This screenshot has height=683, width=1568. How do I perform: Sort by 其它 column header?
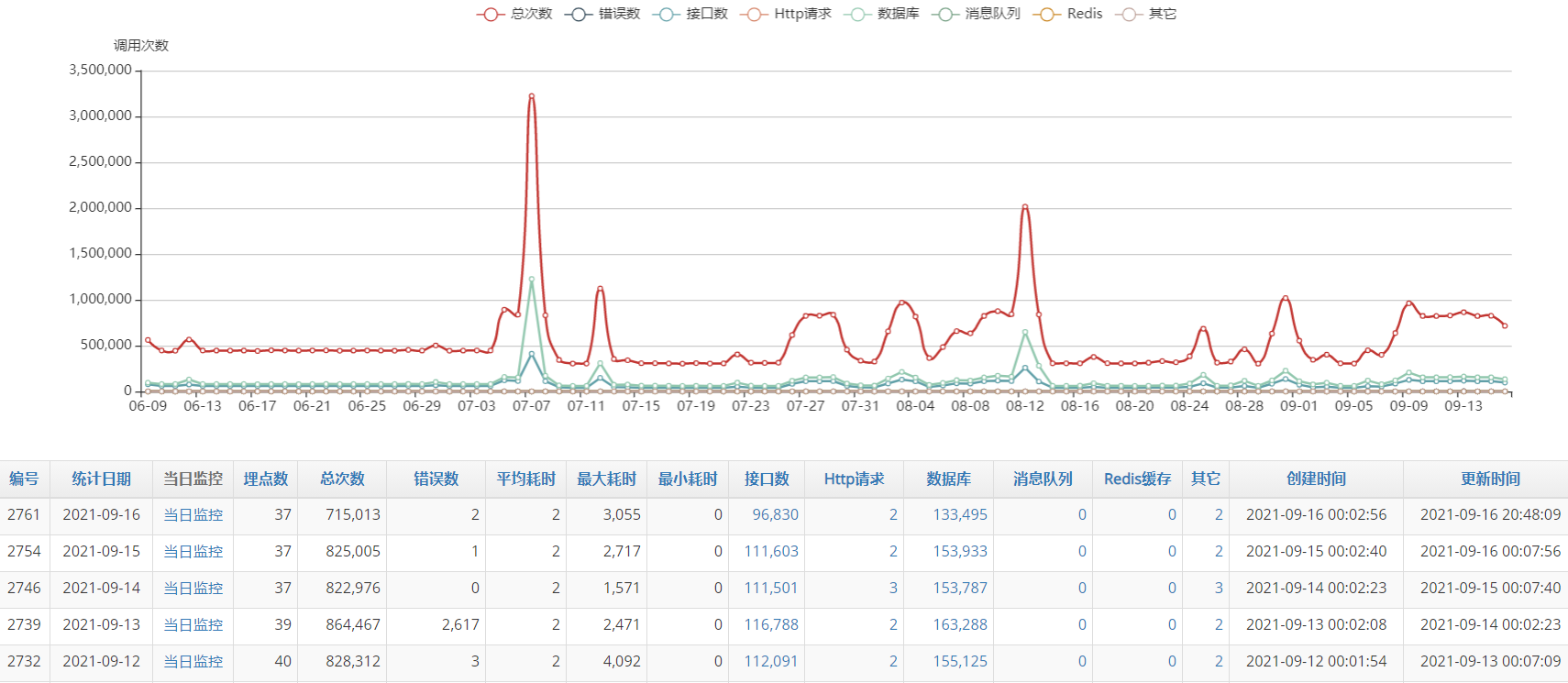pos(1206,479)
